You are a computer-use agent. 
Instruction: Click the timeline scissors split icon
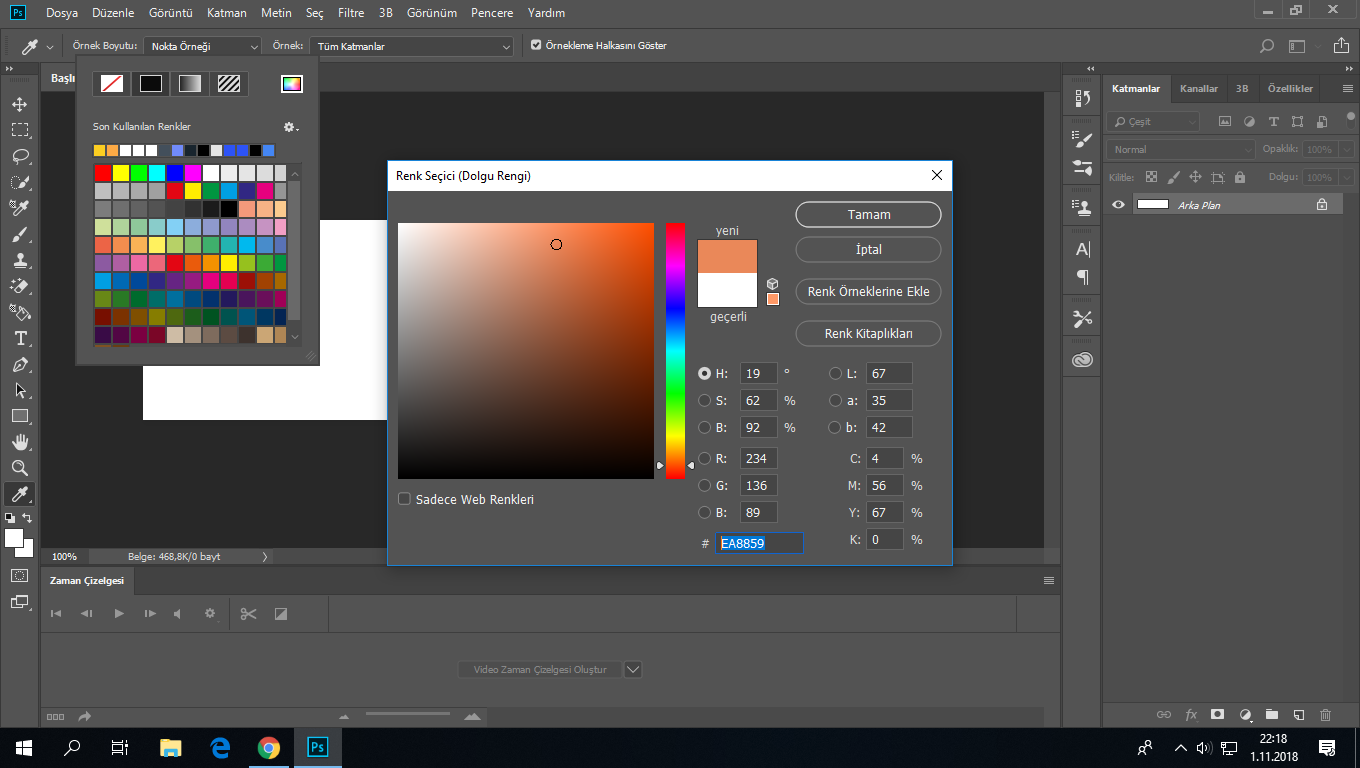pyautogui.click(x=248, y=613)
